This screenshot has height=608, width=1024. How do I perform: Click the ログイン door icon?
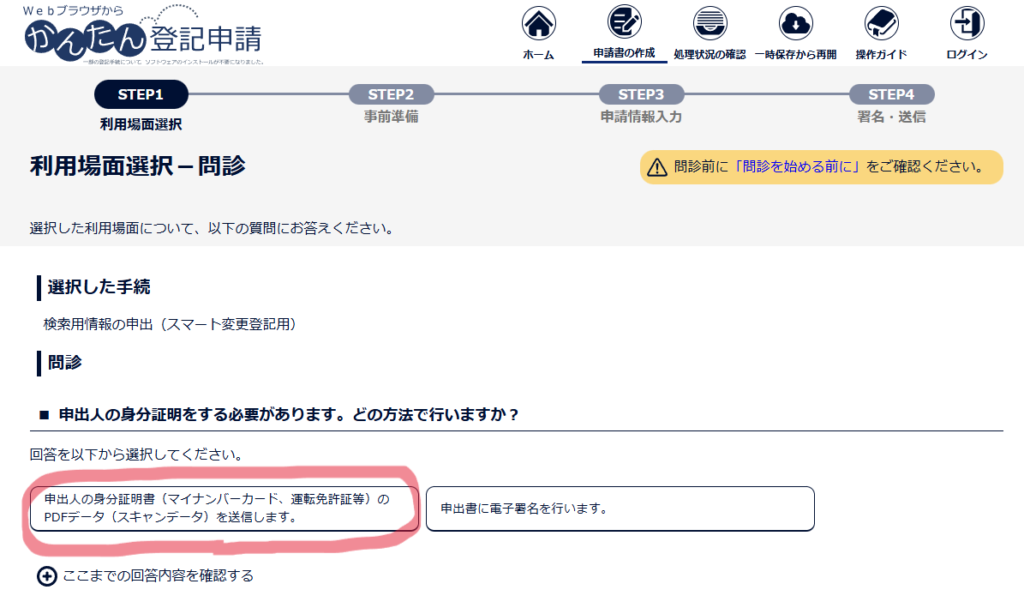pos(967,24)
